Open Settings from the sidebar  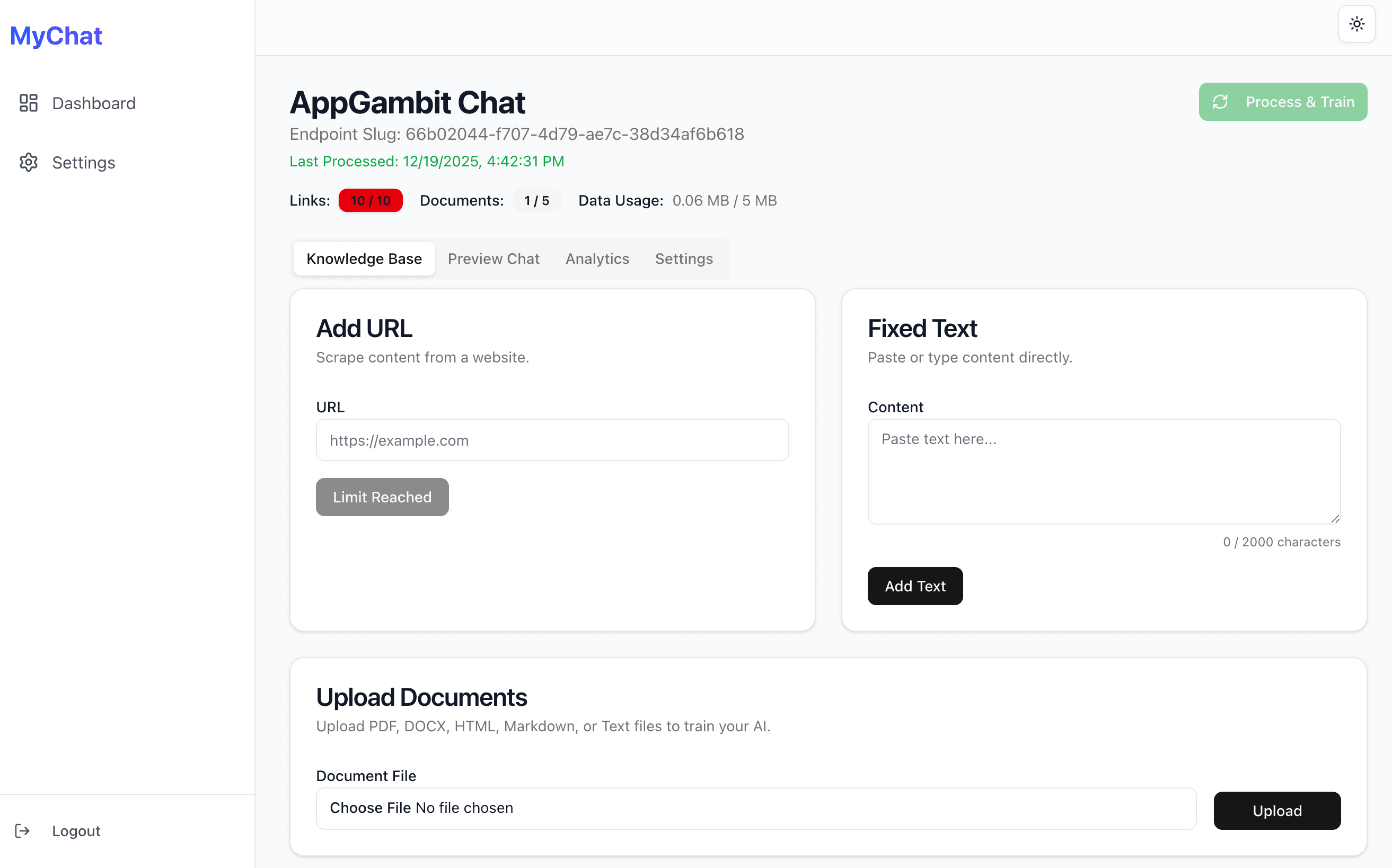coord(84,163)
